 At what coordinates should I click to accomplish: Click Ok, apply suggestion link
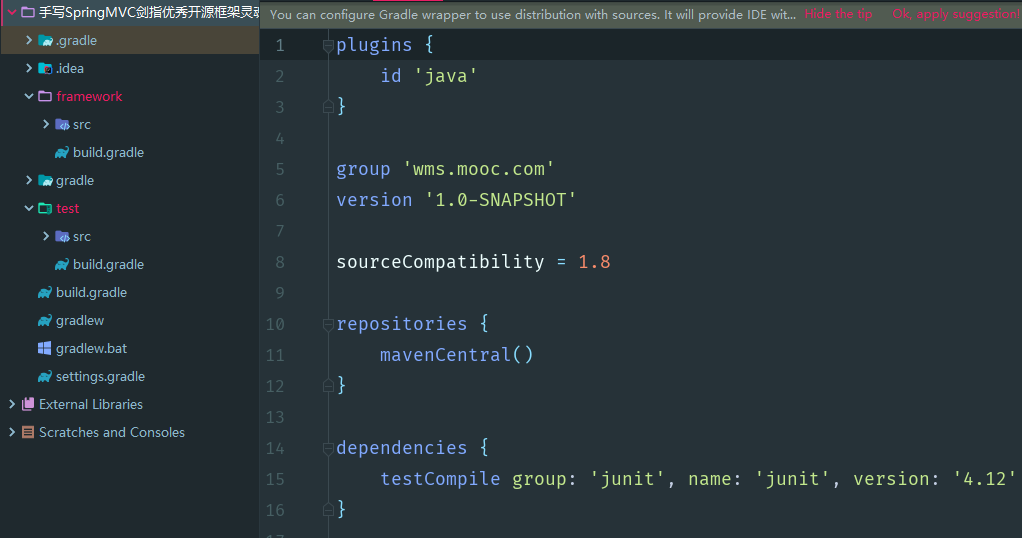(x=956, y=14)
